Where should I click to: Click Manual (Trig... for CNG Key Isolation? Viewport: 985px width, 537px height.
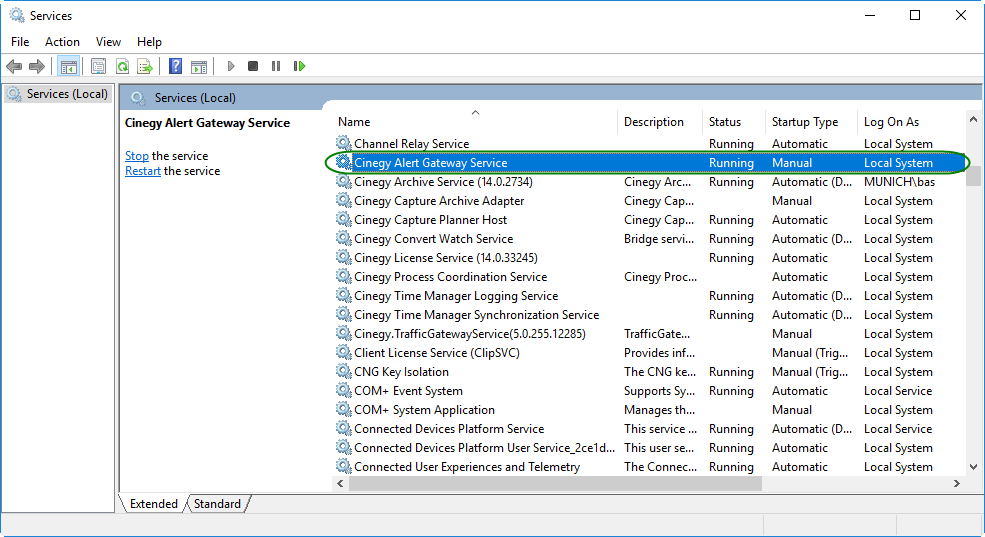810,372
